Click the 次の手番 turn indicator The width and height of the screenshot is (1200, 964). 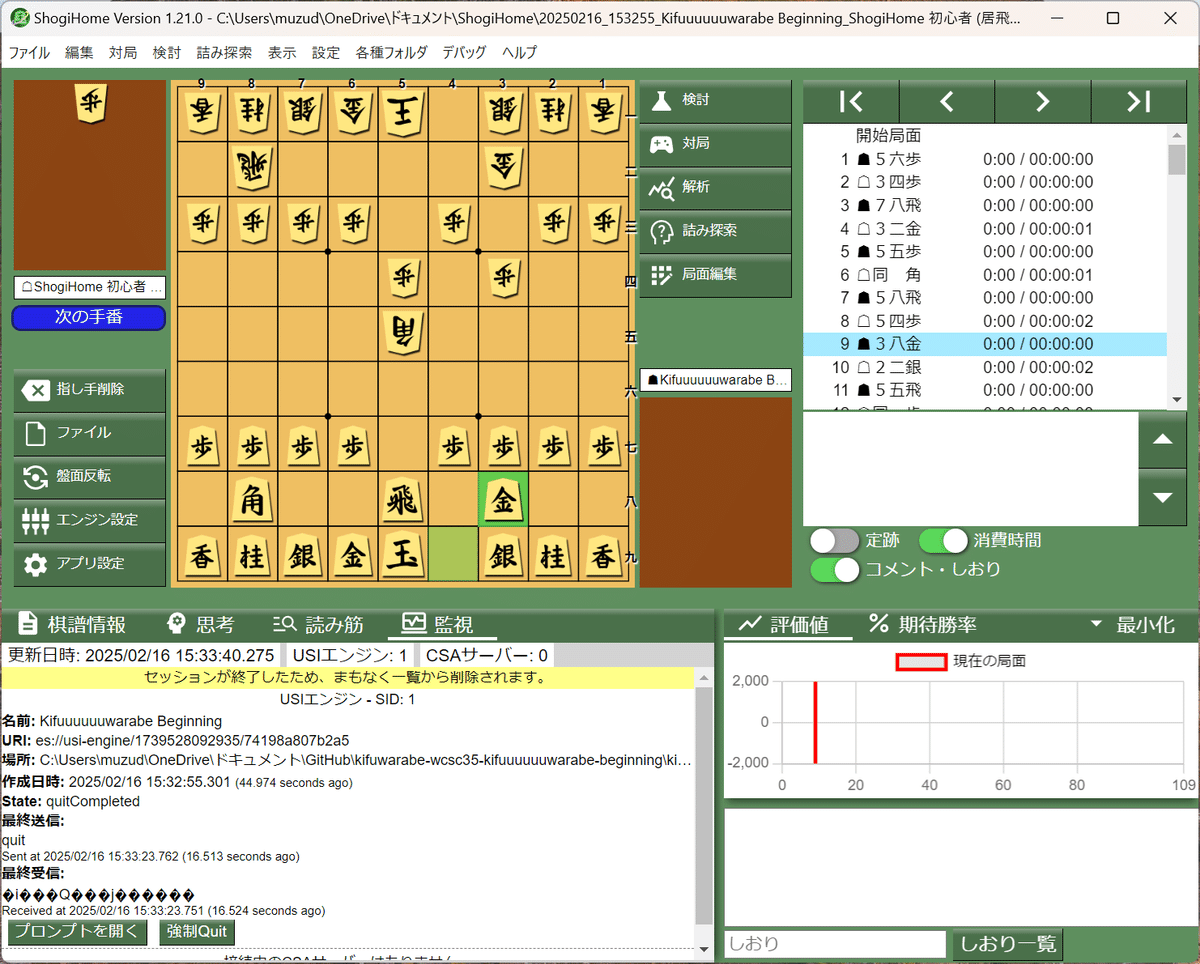[89, 318]
